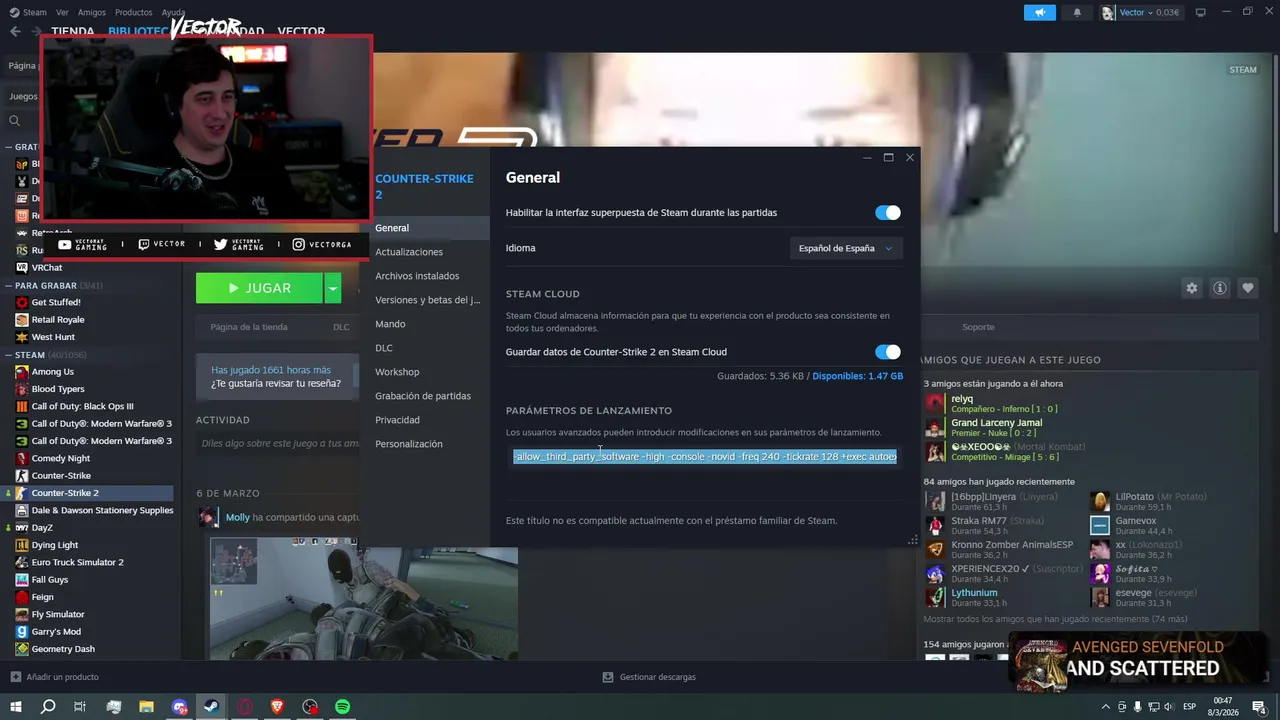Show all friends who played recently
Image resolution: width=1280 pixels, height=720 pixels.
pyautogui.click(x=1056, y=619)
